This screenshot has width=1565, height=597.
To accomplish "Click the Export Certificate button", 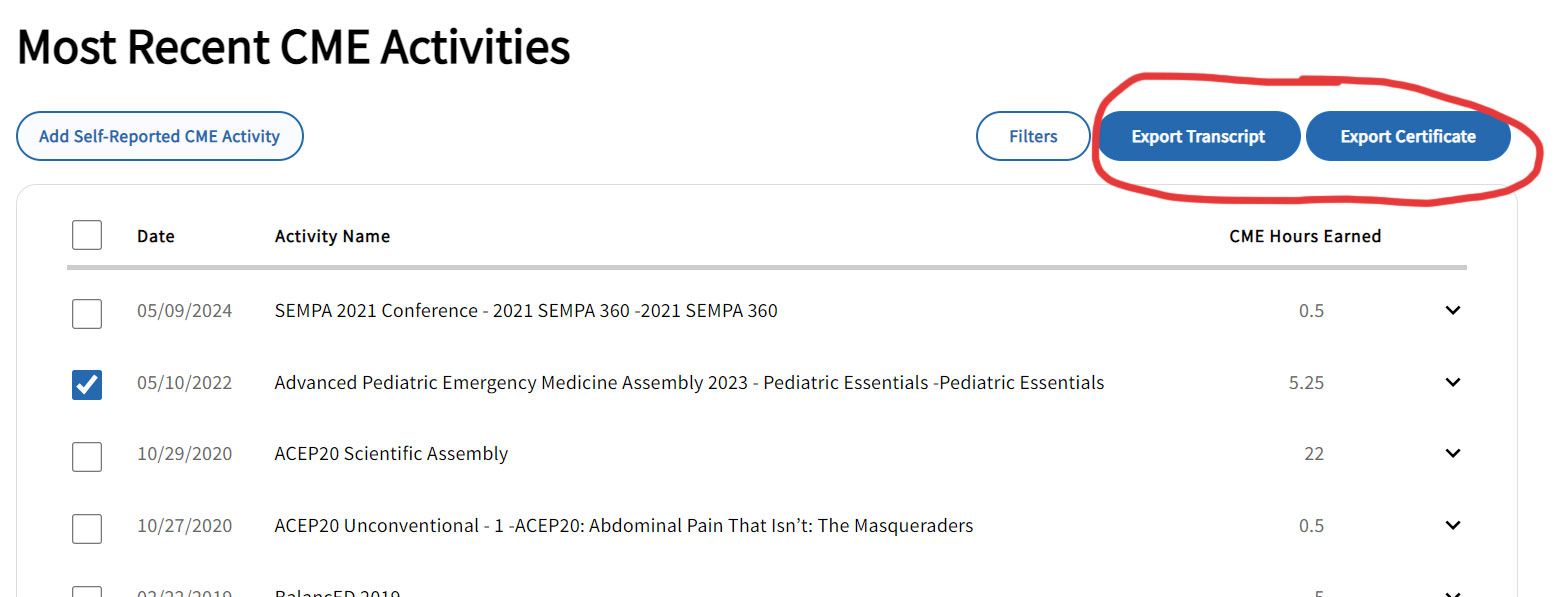I will [x=1407, y=136].
